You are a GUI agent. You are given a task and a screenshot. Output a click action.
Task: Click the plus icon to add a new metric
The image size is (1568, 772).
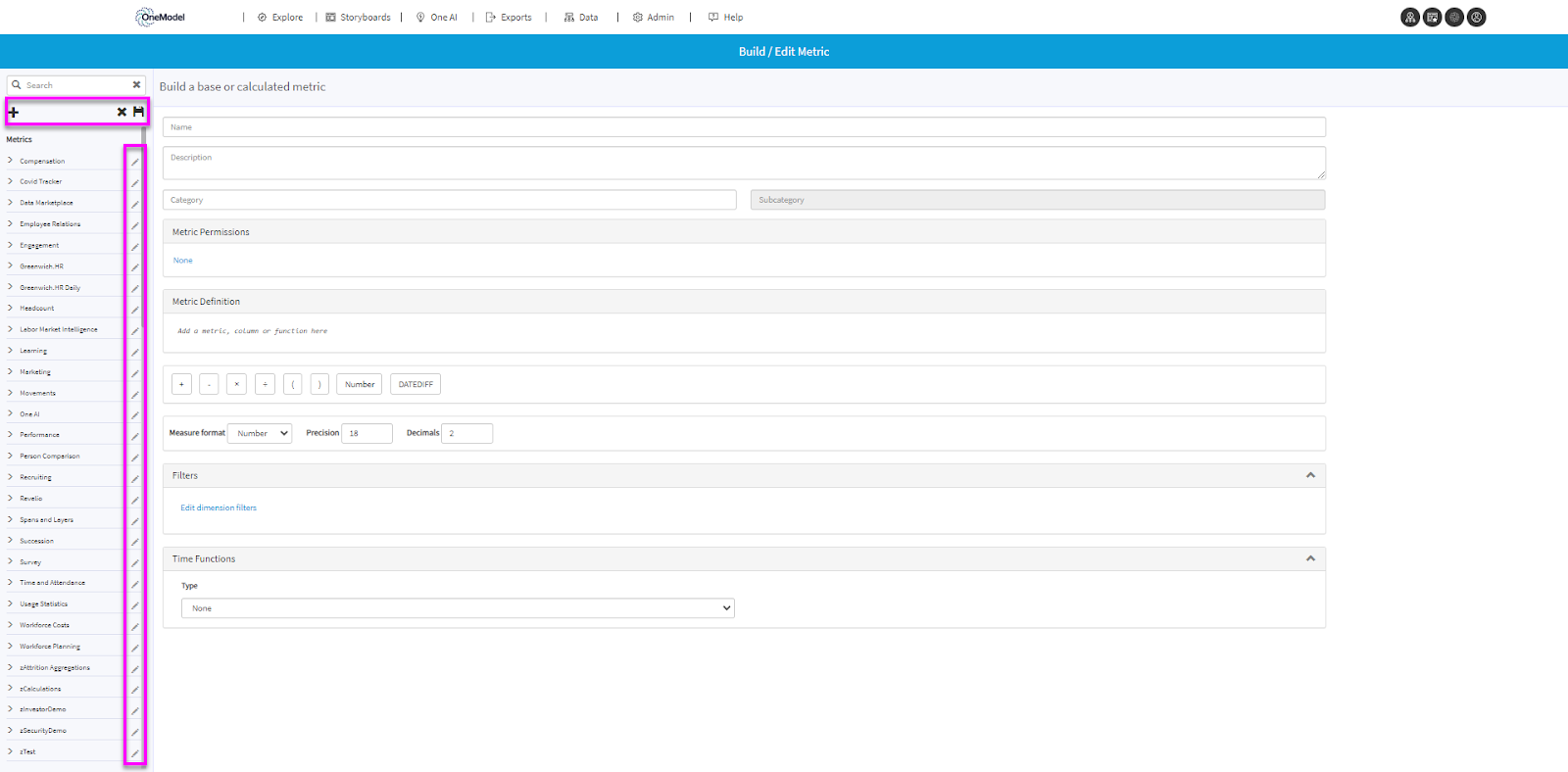pos(14,113)
